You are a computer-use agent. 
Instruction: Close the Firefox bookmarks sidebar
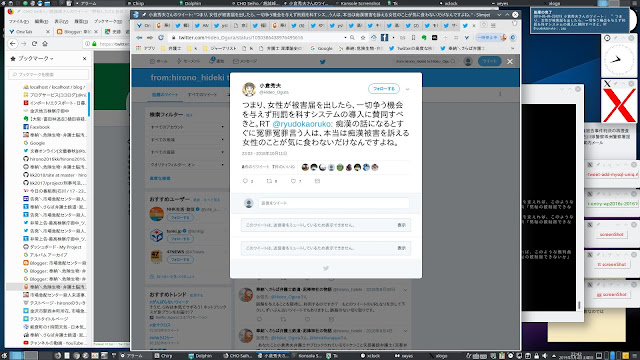coord(84,58)
